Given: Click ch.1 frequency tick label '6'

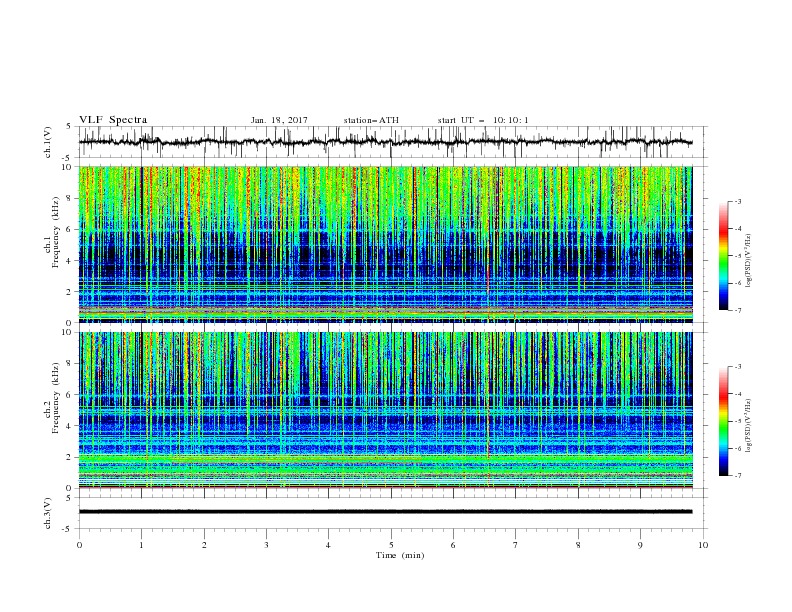Looking at the screenshot, I should (x=69, y=229).
